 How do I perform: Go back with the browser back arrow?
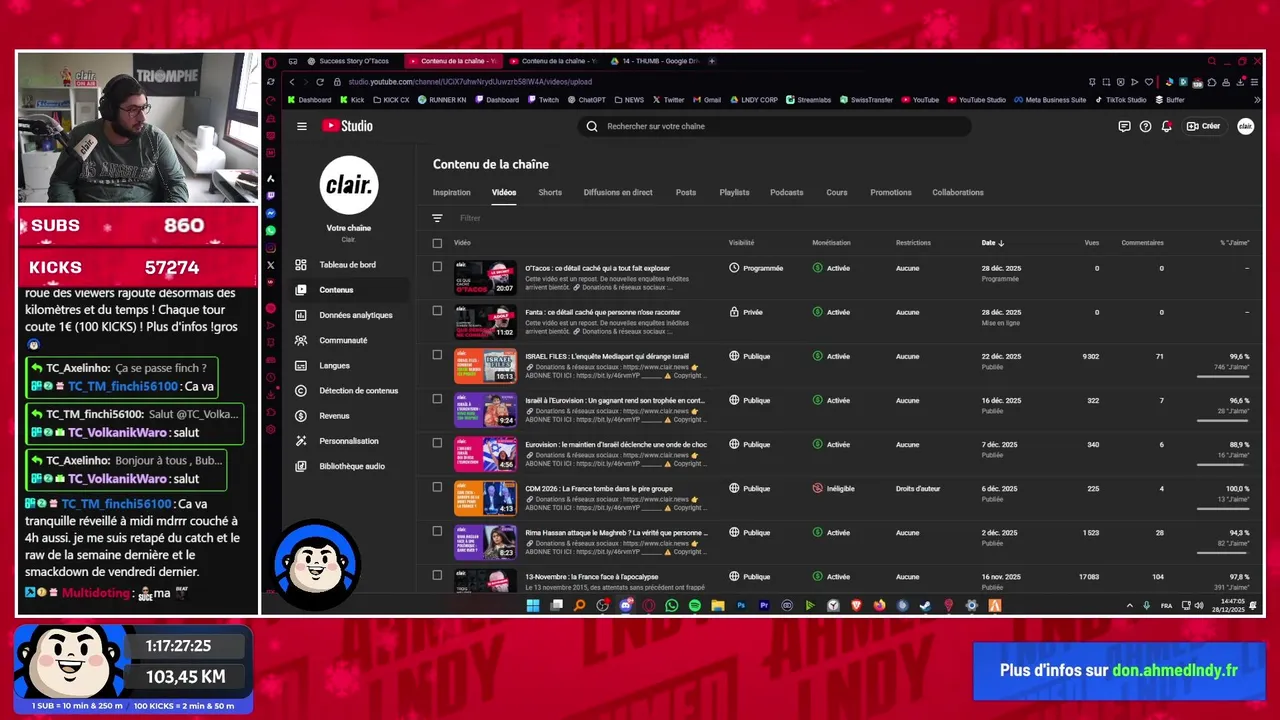coord(292,82)
